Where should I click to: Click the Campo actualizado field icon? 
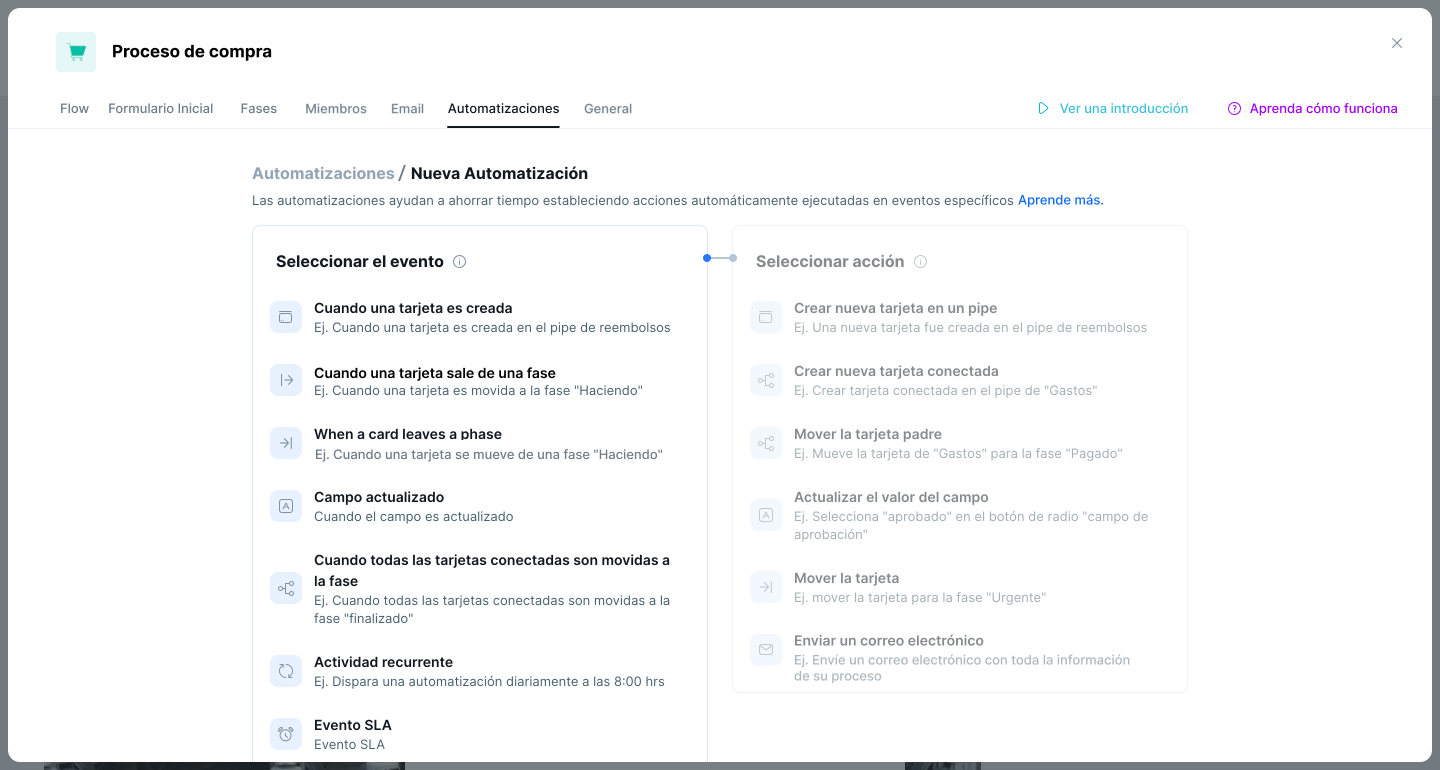[x=286, y=506]
